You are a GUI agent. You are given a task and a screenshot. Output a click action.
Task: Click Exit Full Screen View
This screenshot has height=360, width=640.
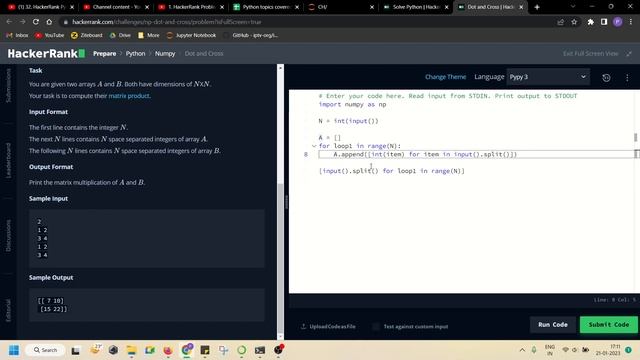click(x=591, y=53)
